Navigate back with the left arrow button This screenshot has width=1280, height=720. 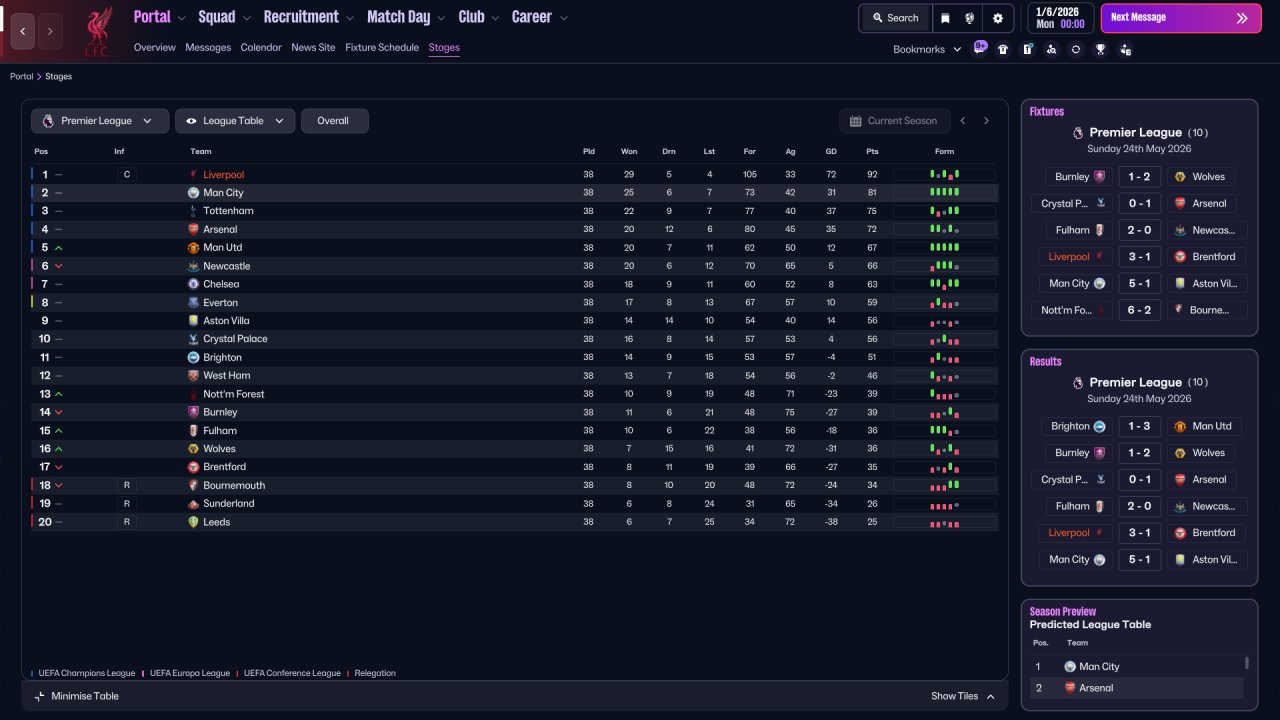(23, 31)
